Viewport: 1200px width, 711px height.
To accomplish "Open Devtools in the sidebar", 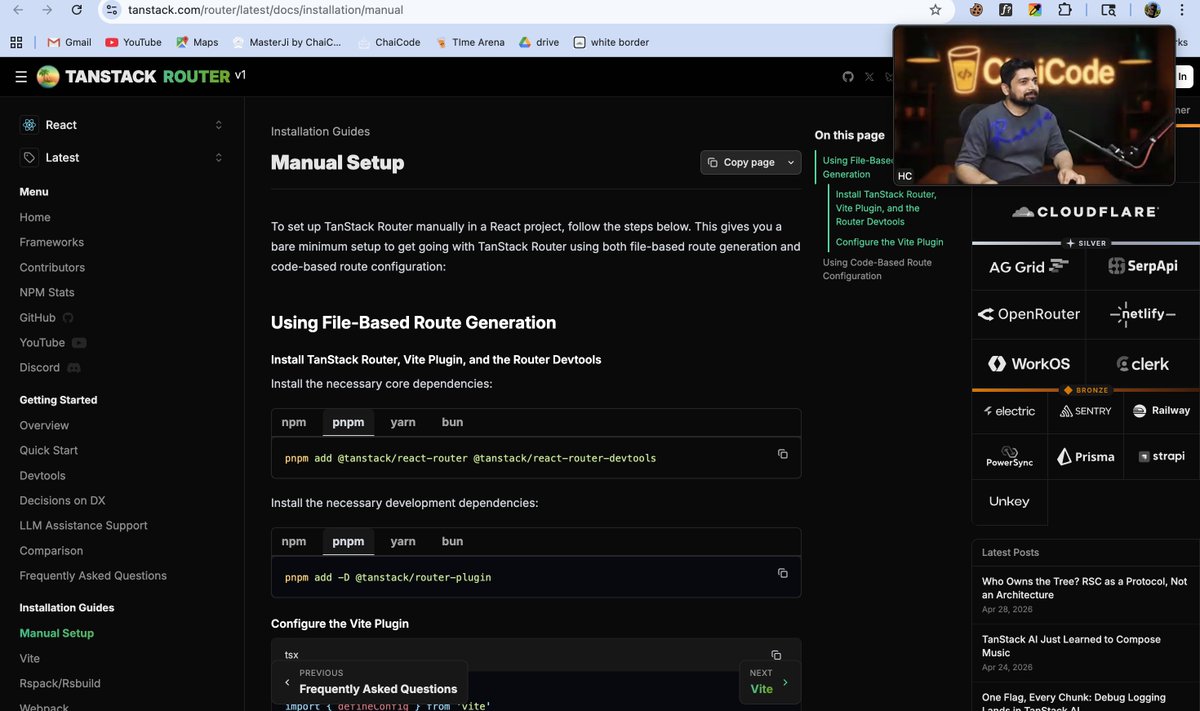I will [x=43, y=475].
